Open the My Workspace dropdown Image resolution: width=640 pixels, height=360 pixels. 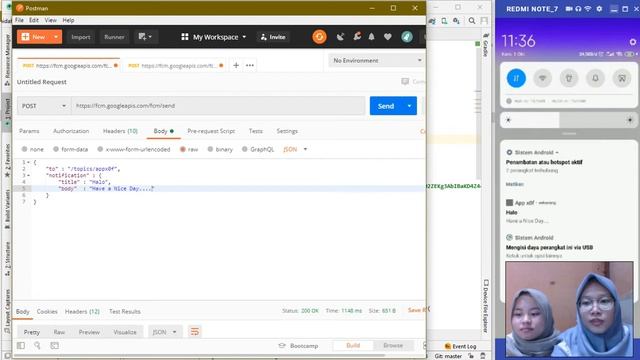(x=213, y=37)
